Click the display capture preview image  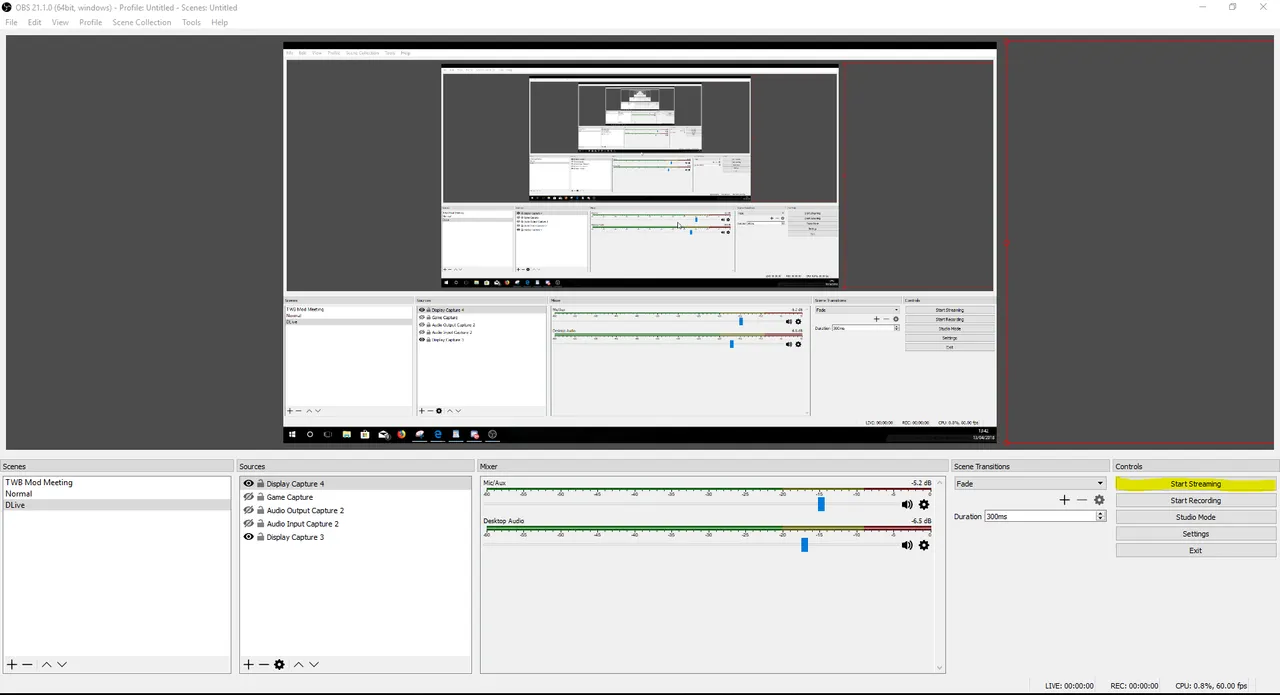coord(640,243)
